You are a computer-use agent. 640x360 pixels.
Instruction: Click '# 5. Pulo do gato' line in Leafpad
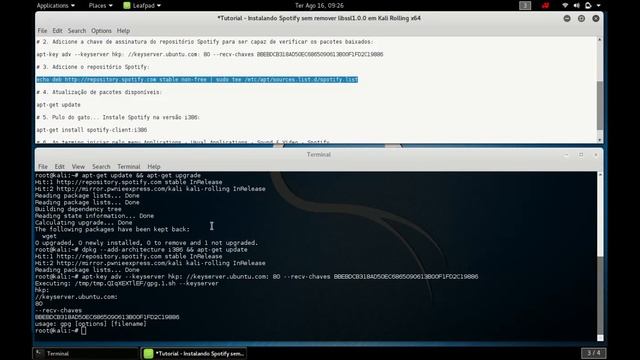(x=118, y=118)
